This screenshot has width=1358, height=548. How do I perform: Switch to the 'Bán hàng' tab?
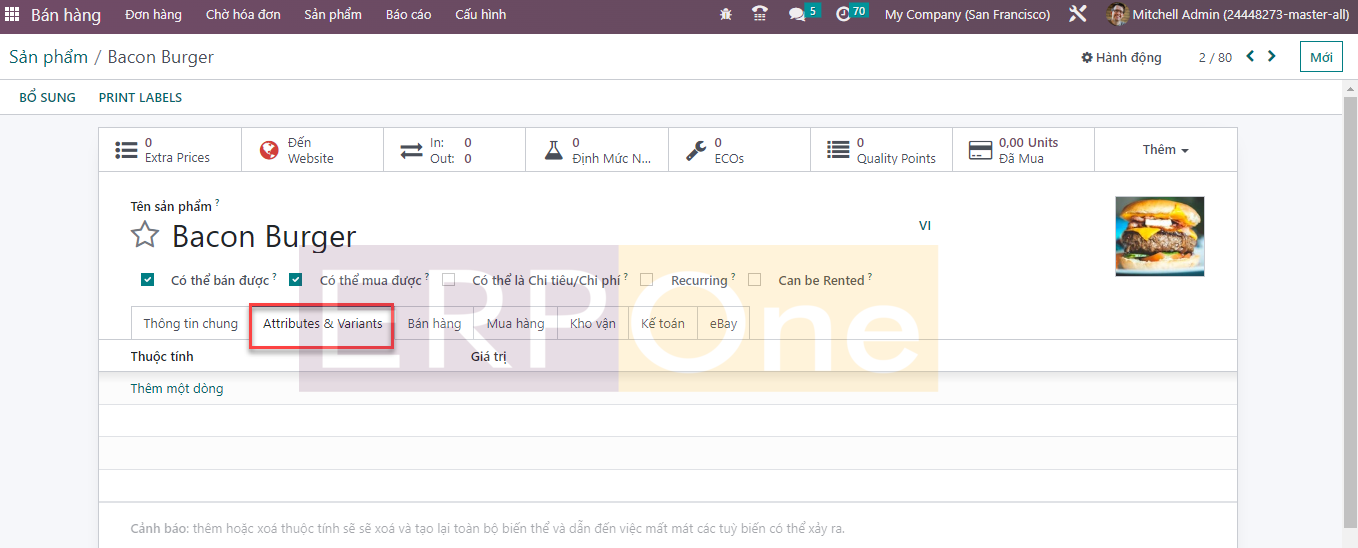(x=434, y=324)
